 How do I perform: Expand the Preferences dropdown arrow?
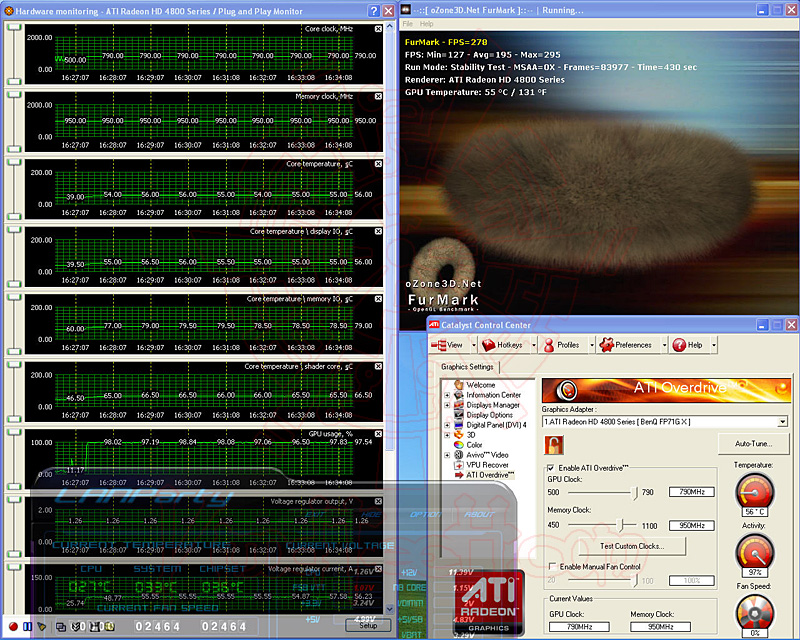(x=664, y=346)
